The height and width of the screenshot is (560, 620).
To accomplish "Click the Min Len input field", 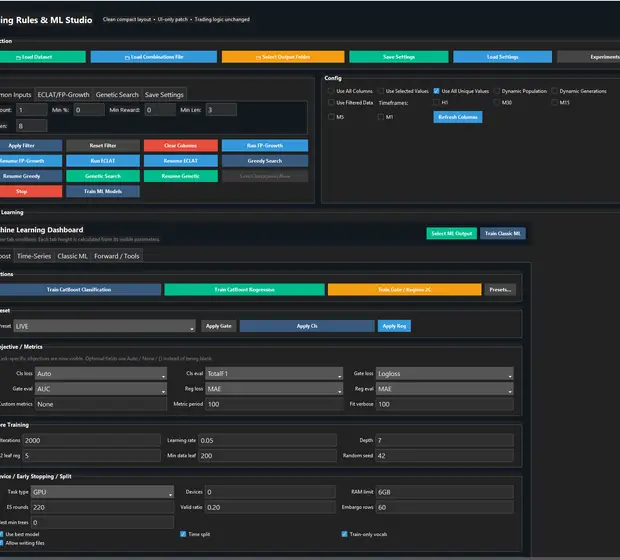I will click(x=221, y=110).
